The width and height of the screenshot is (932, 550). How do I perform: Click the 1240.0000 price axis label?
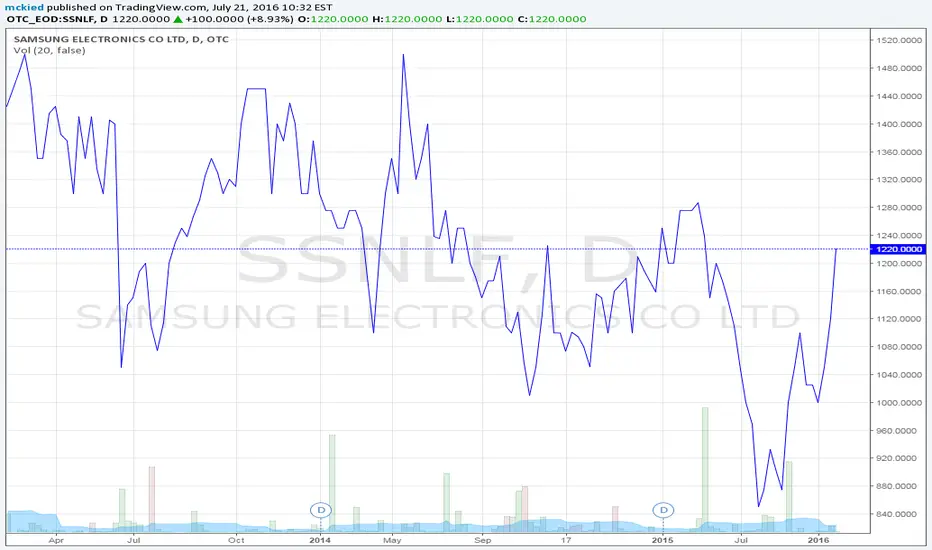tap(899, 235)
